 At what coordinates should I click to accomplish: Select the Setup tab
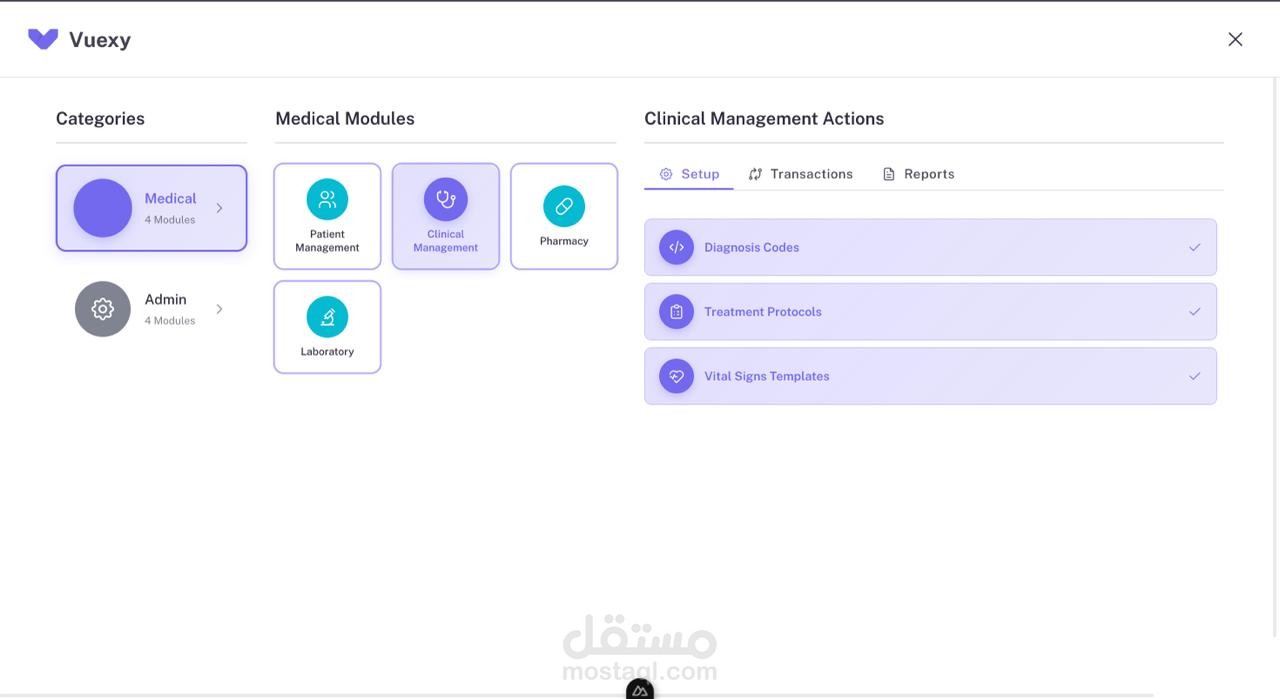(690, 174)
